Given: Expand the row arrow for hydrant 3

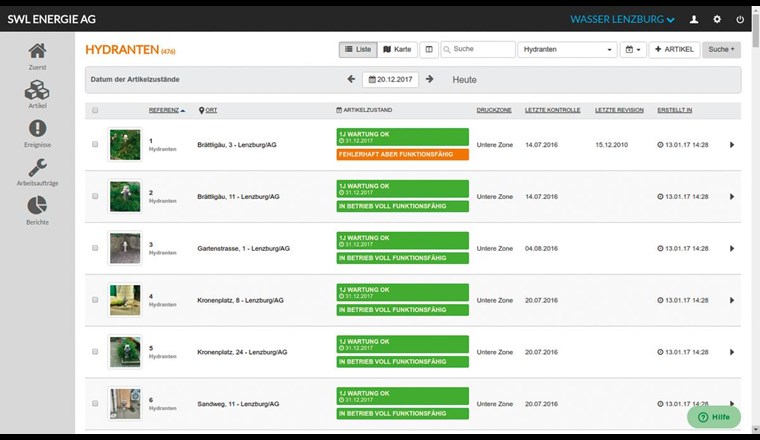Looking at the screenshot, I should pos(731,248).
